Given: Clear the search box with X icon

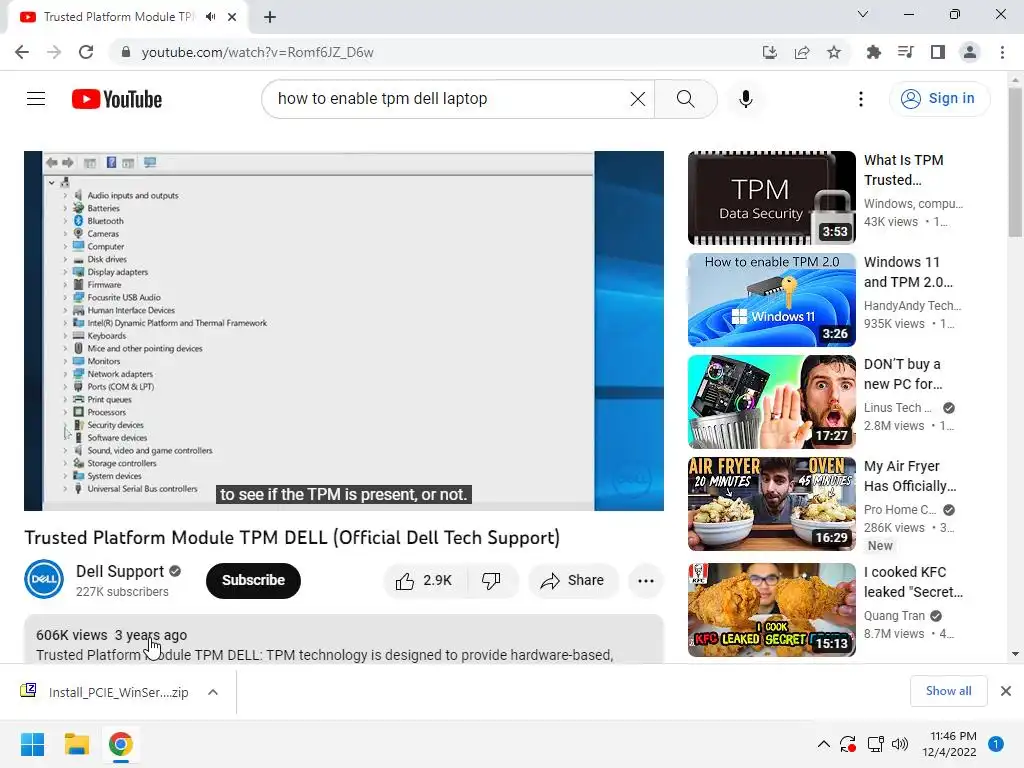Looking at the screenshot, I should tap(637, 99).
